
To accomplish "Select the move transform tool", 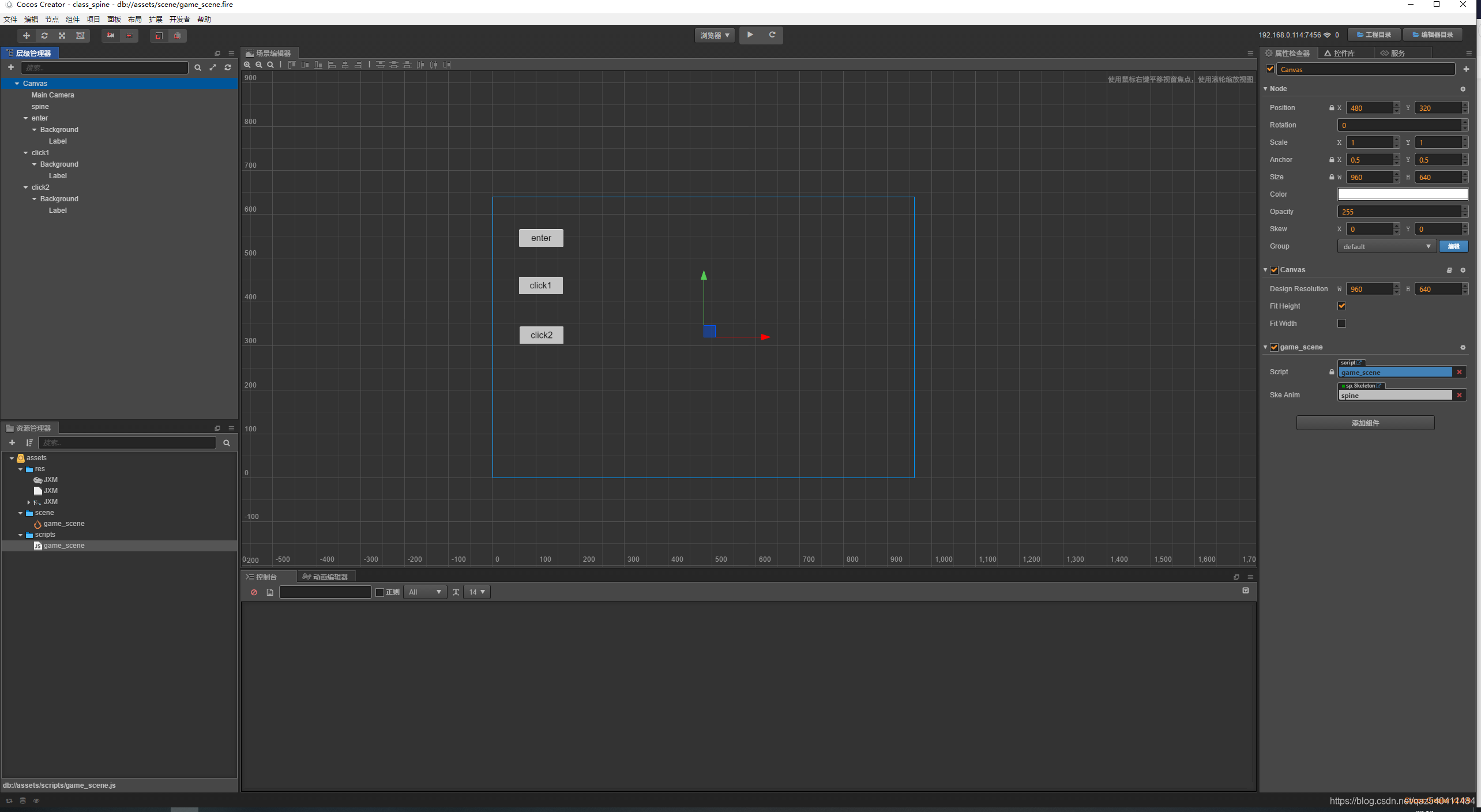I will (x=26, y=36).
